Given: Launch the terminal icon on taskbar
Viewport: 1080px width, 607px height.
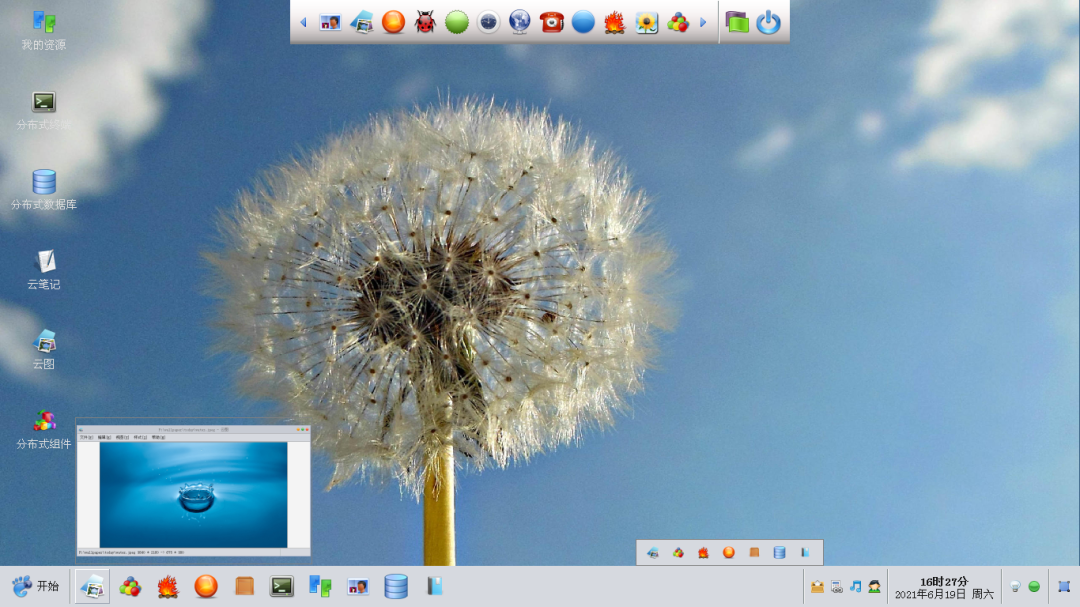Looking at the screenshot, I should (x=282, y=586).
